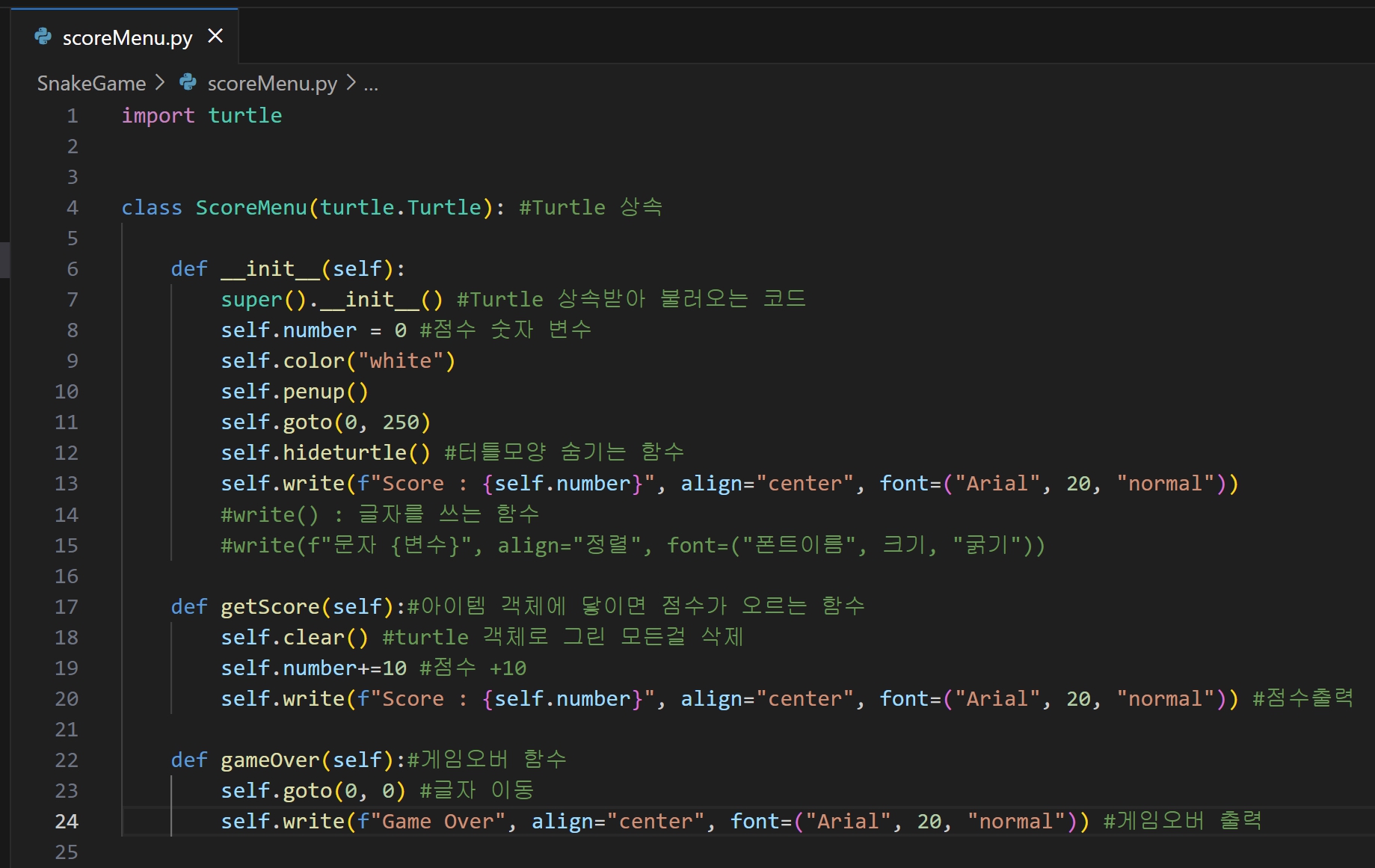Click the Python file icon in tab
Screen dimensions: 1375x868
pos(43,37)
